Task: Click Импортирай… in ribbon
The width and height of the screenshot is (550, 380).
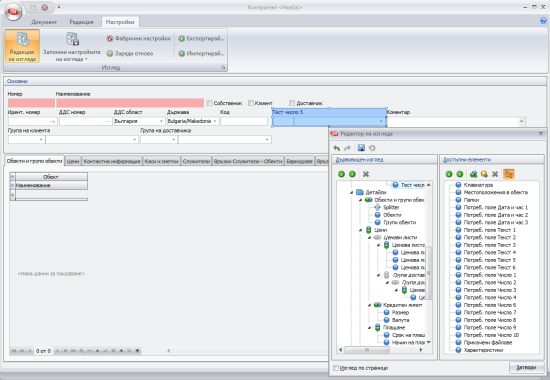Action: pyautogui.click(x=201, y=53)
